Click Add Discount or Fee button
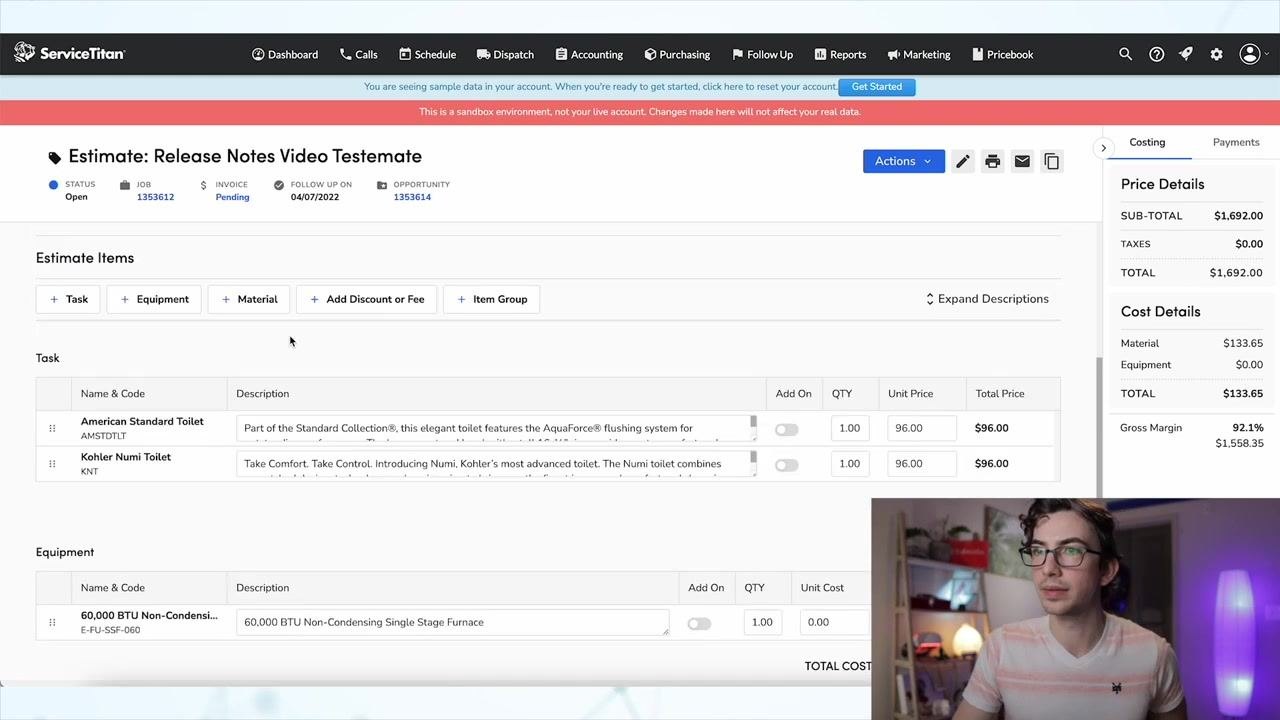 click(x=366, y=299)
